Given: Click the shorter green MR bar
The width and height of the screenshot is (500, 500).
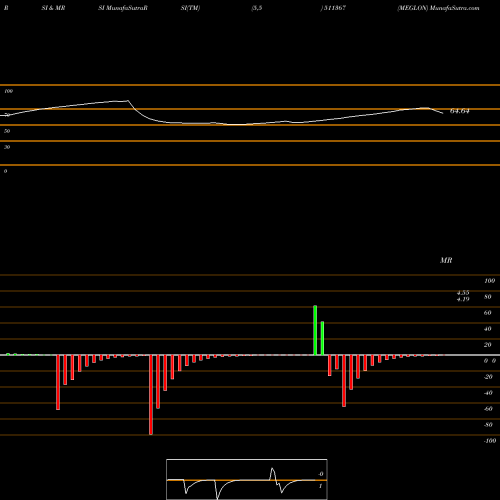Looking at the screenshot, I should click(322, 338).
